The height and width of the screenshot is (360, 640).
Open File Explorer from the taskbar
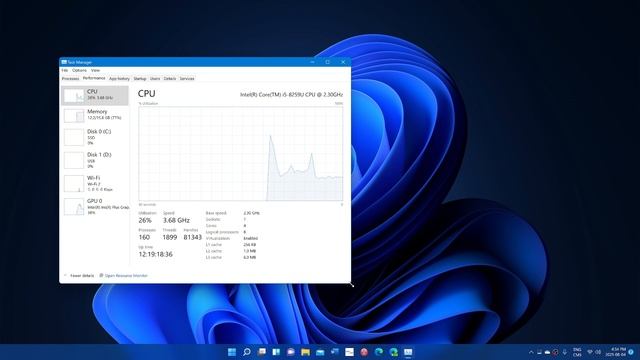point(305,352)
